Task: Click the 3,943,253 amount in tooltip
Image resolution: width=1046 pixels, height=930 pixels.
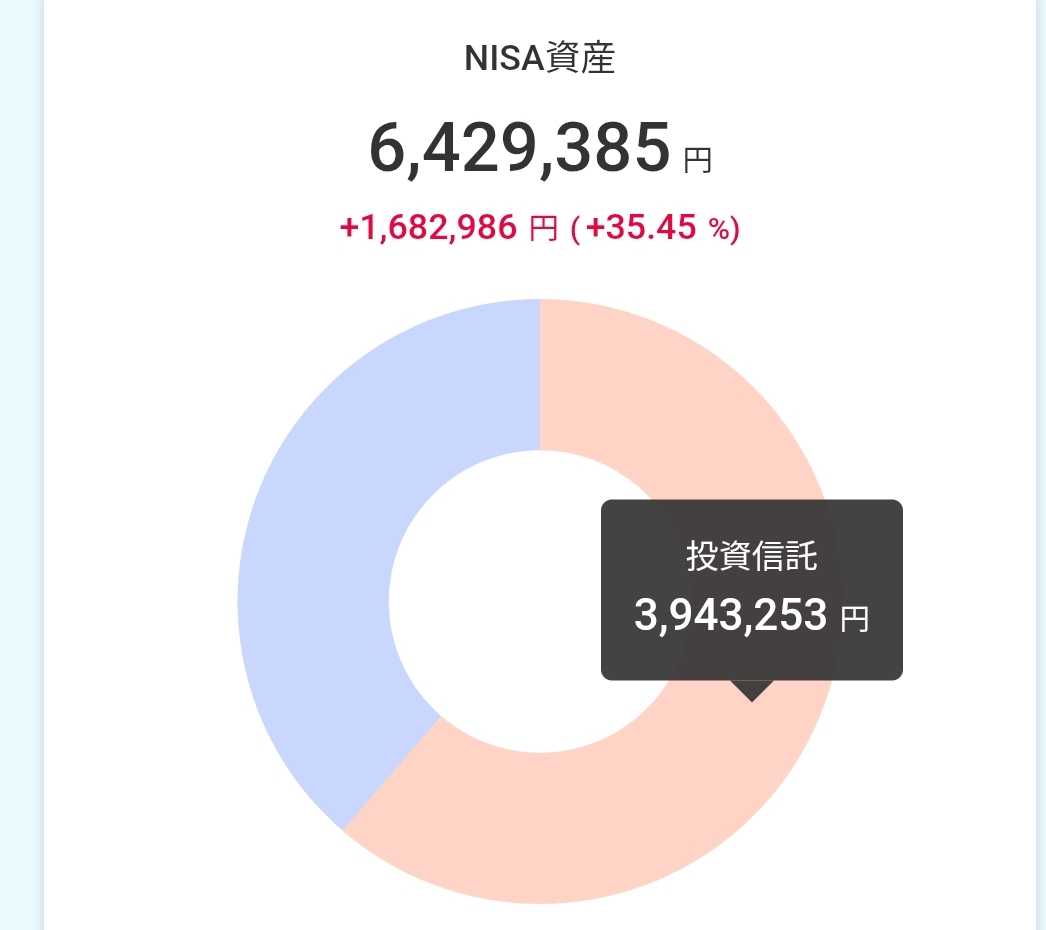Action: coord(731,615)
